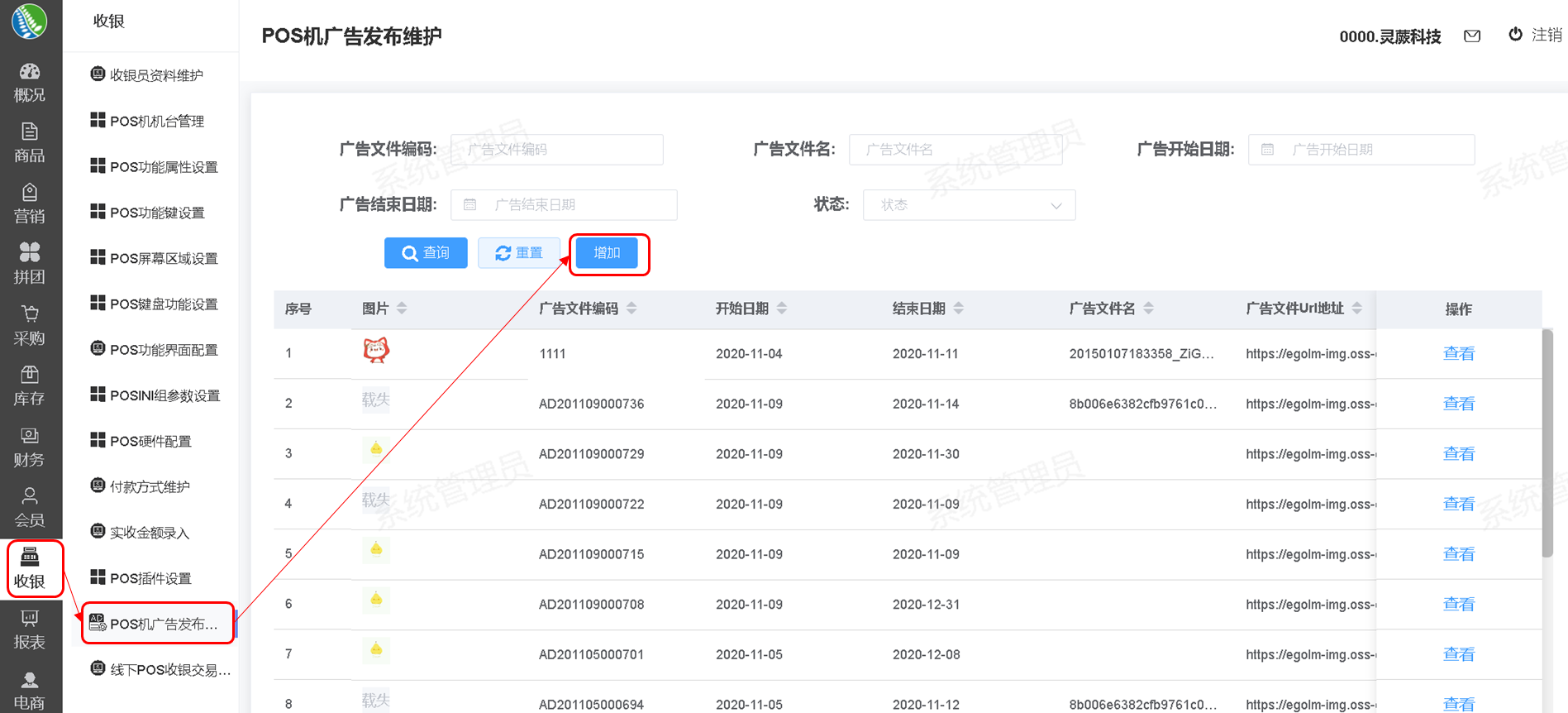Open POS功能界面配置 menu item
The height and width of the screenshot is (713, 1568).
pyautogui.click(x=154, y=350)
